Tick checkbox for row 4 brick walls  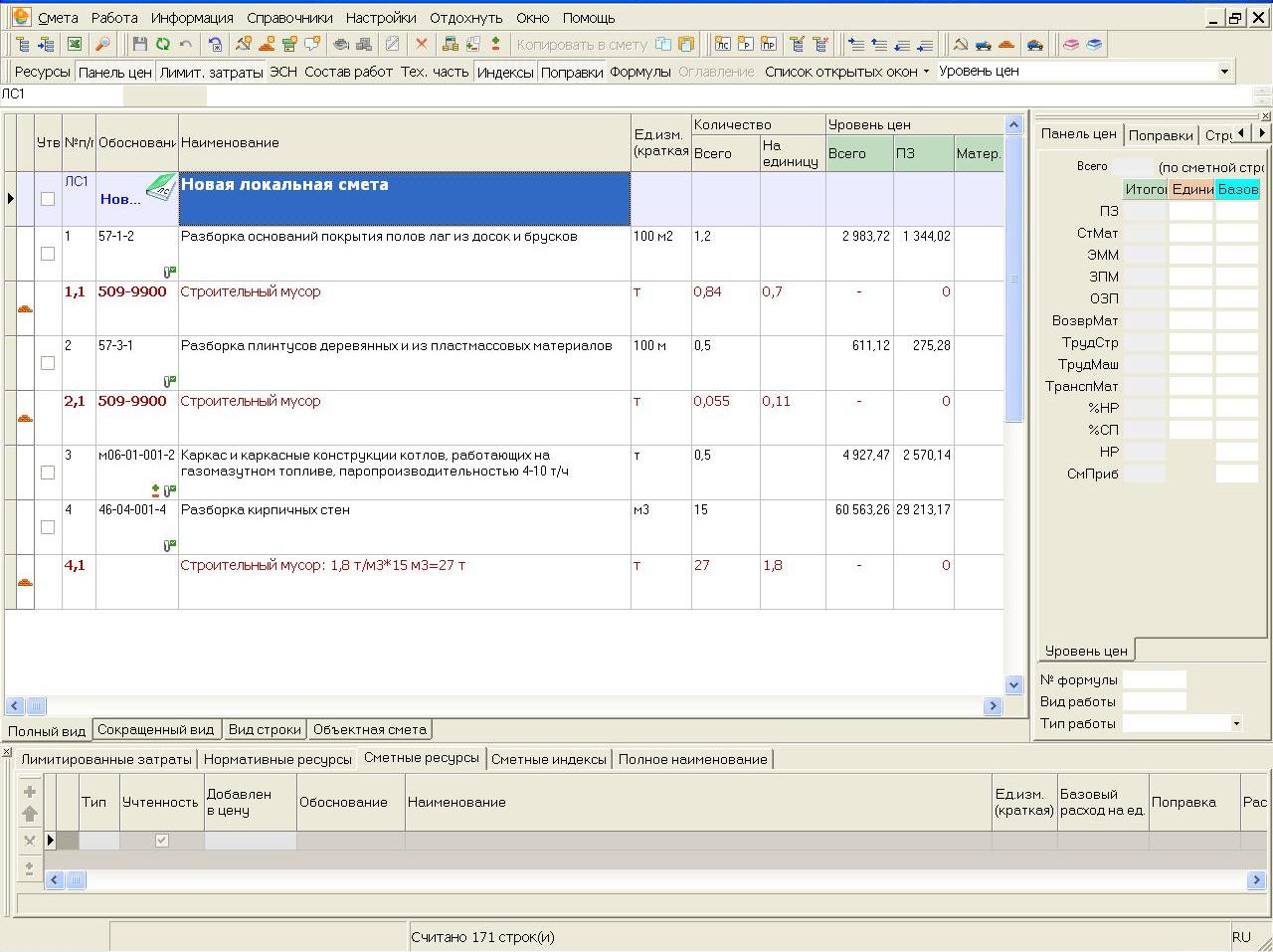click(x=47, y=527)
